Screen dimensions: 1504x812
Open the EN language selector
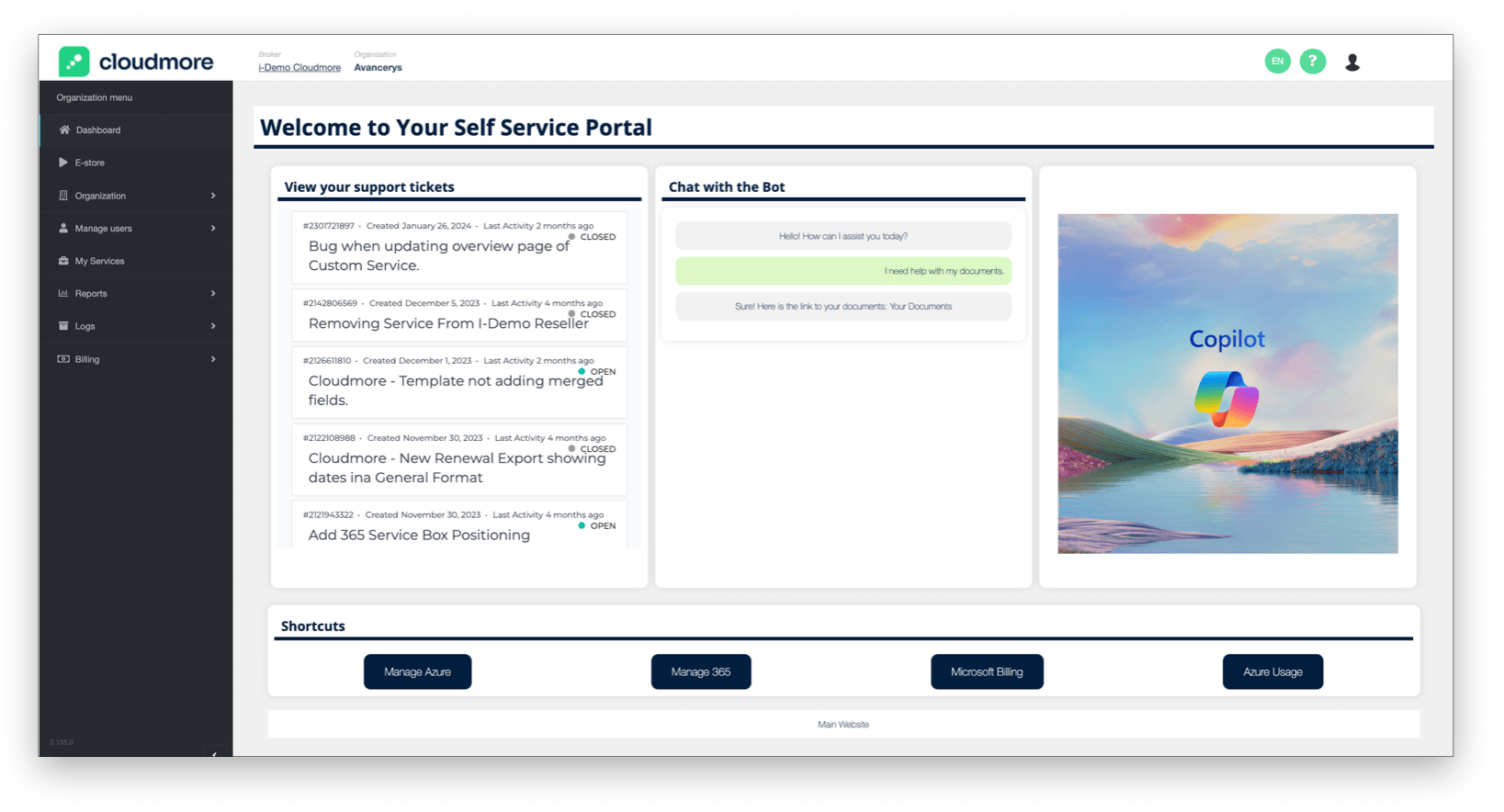pyautogui.click(x=1277, y=62)
